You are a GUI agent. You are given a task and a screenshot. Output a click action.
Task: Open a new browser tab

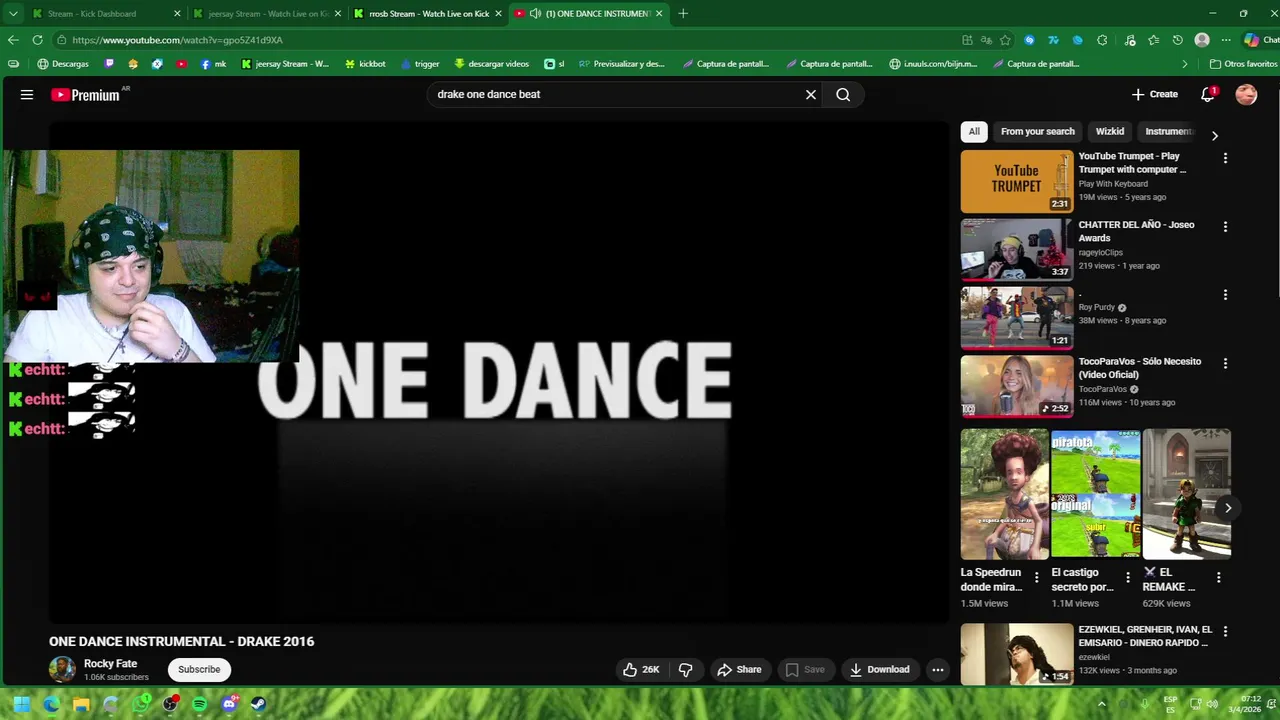683,14
